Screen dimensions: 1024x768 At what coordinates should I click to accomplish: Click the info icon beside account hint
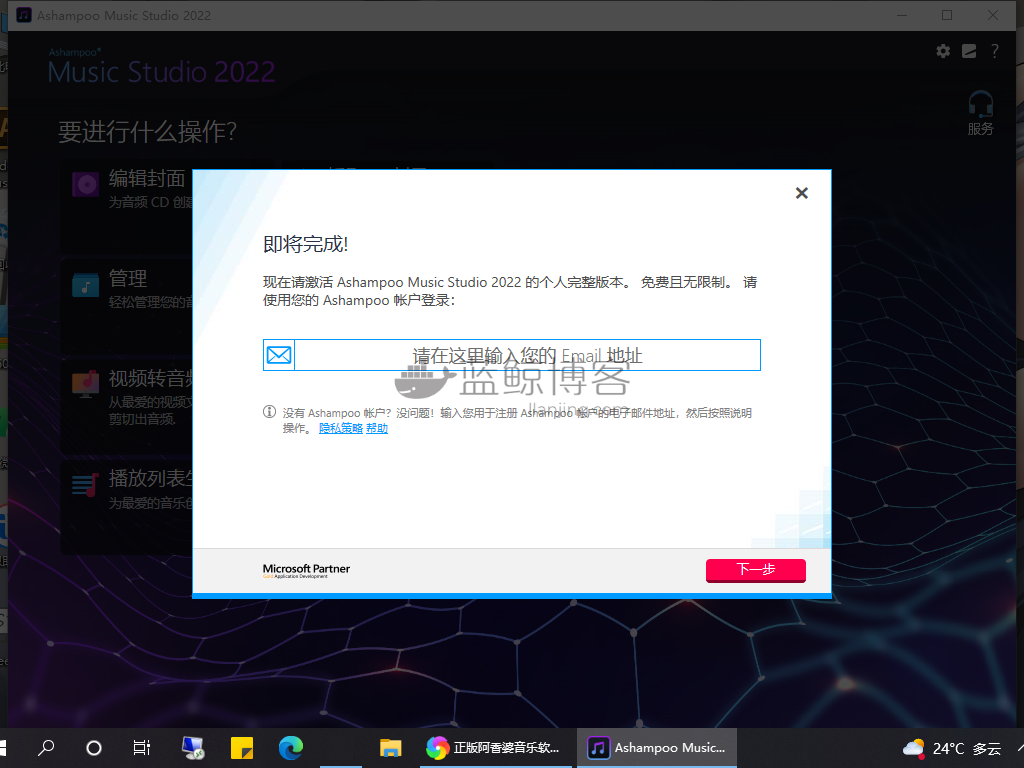point(269,412)
